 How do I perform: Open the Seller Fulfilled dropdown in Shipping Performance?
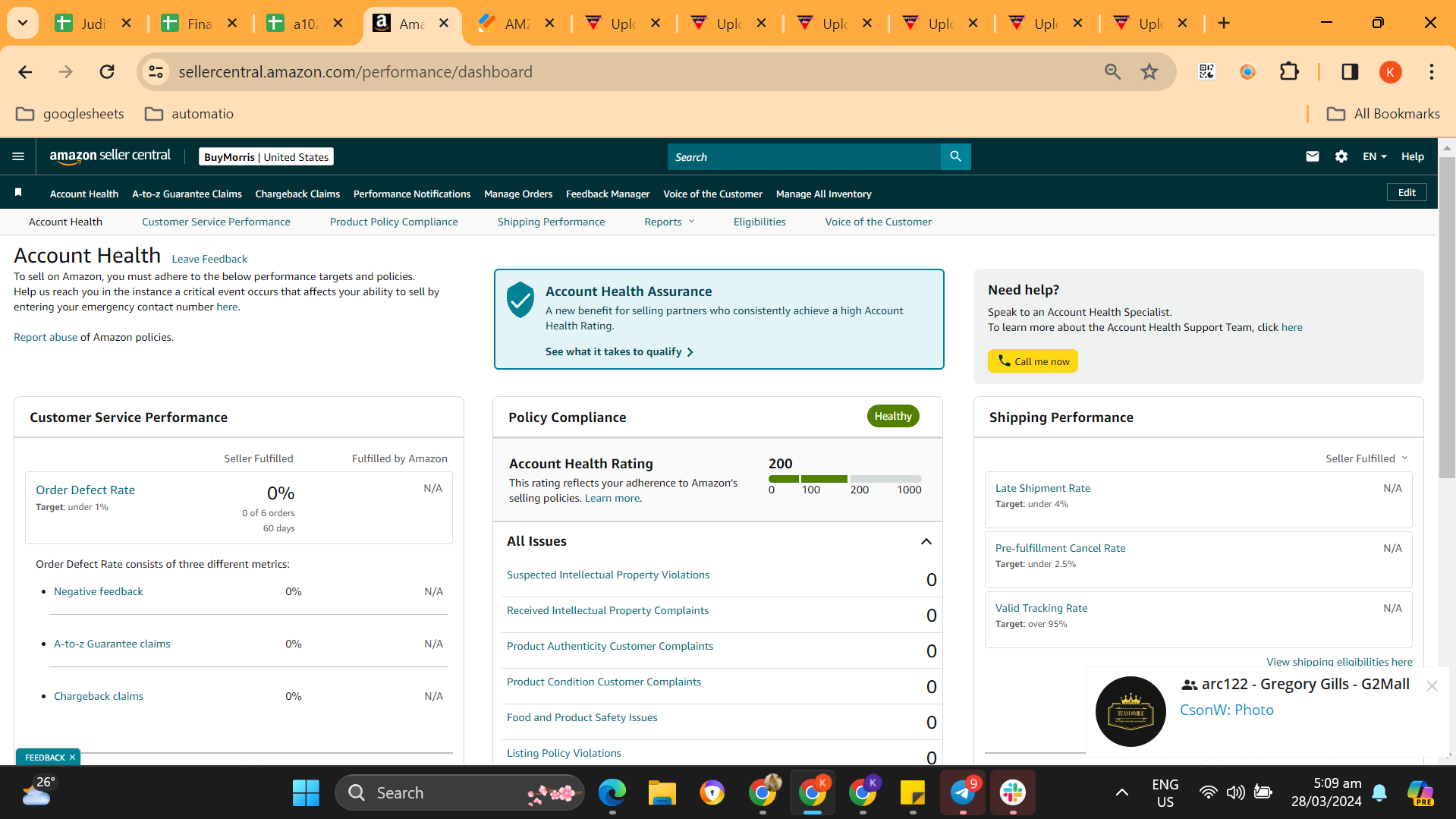tap(1366, 458)
